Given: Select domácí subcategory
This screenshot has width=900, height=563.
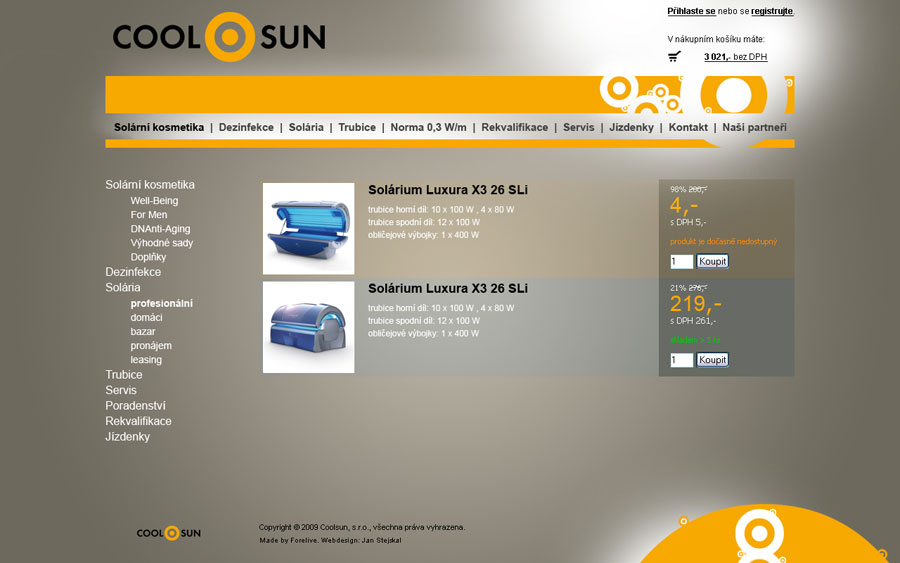Looking at the screenshot, I should 146,317.
